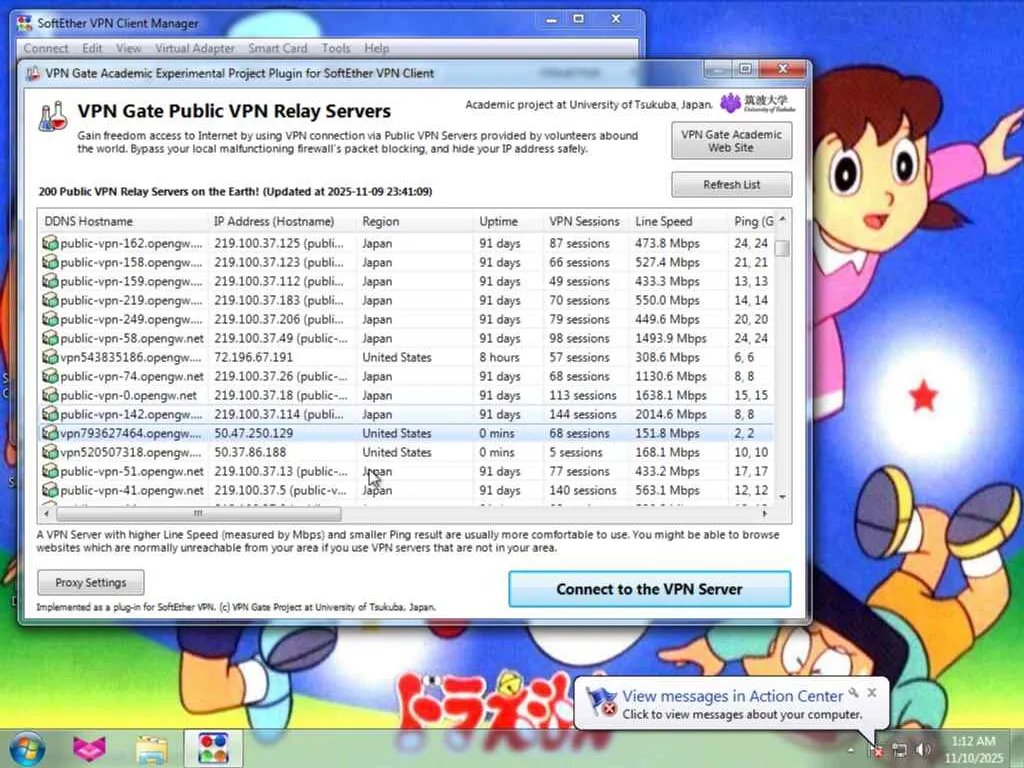Click the 2014.6 Mbps line speed cell

tap(671, 414)
